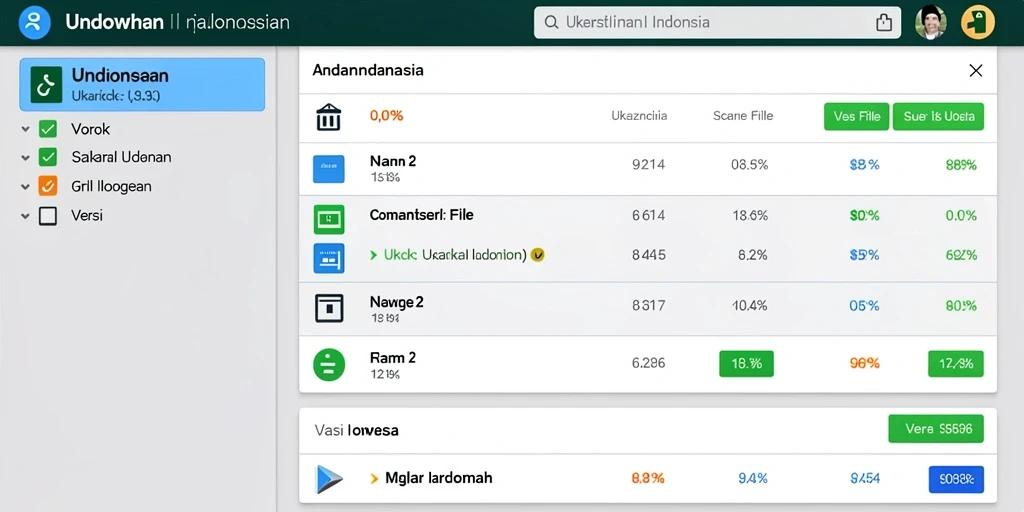Image resolution: width=1024 pixels, height=512 pixels.
Task: Click the Mglar lardomah row label
Action: [439, 478]
